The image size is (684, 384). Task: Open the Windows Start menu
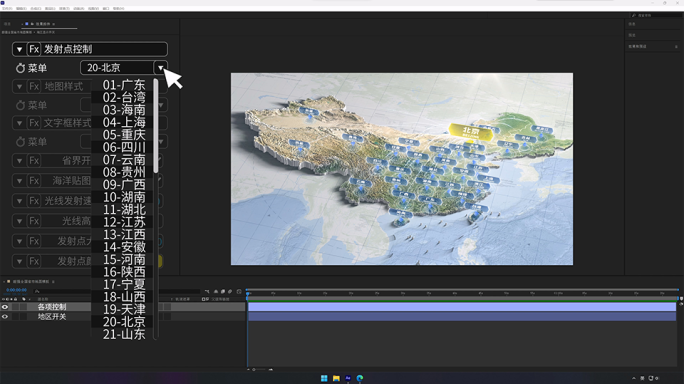click(324, 378)
